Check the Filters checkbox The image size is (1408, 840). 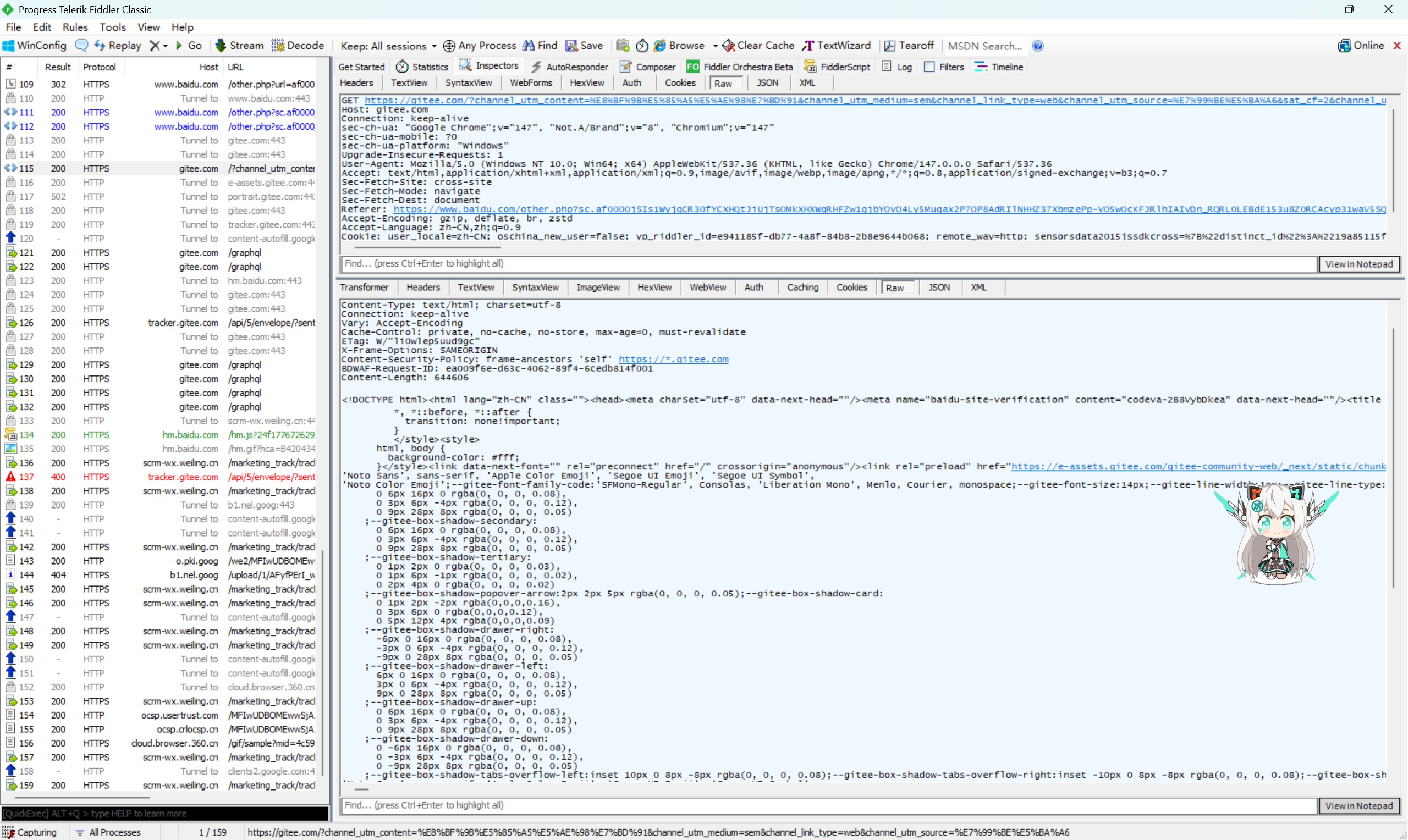(x=929, y=67)
